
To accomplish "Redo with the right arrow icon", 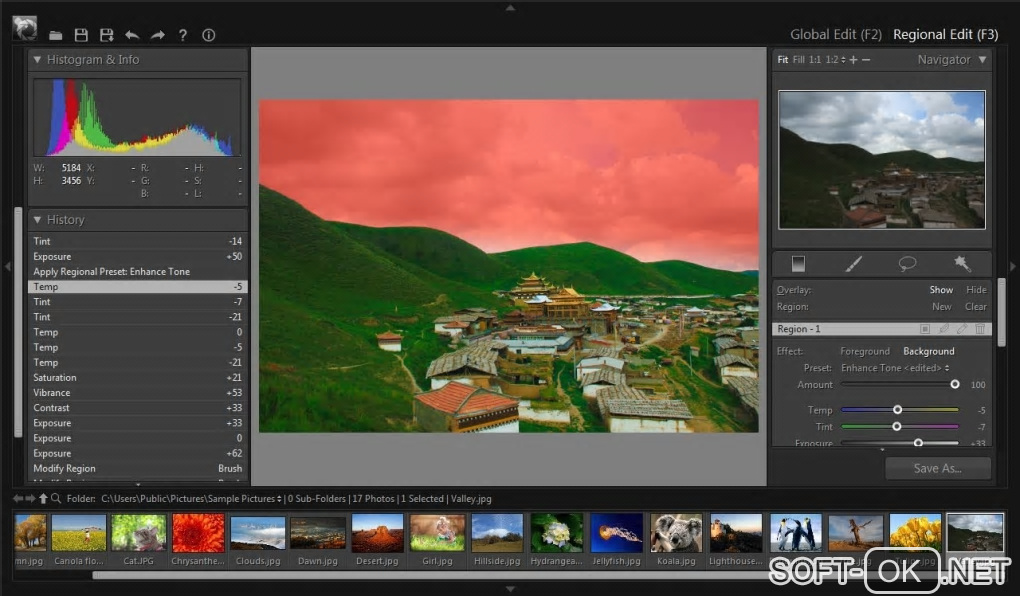I will pyautogui.click(x=158, y=35).
